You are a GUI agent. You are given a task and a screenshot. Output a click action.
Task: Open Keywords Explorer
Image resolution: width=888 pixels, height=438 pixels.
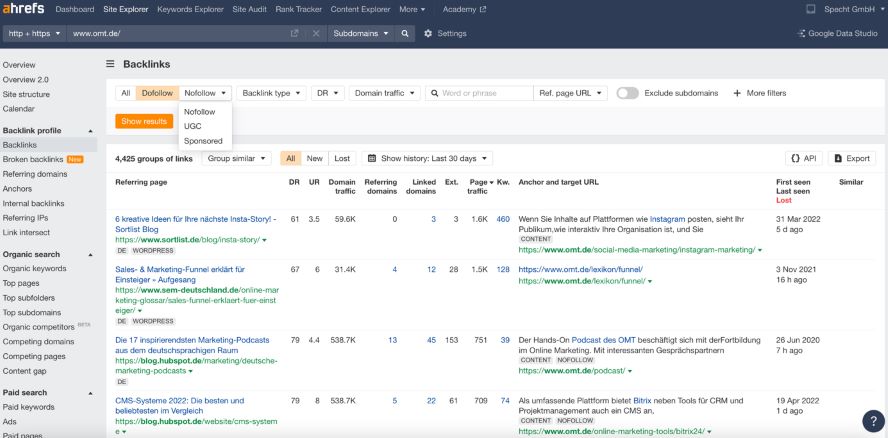pos(190,9)
